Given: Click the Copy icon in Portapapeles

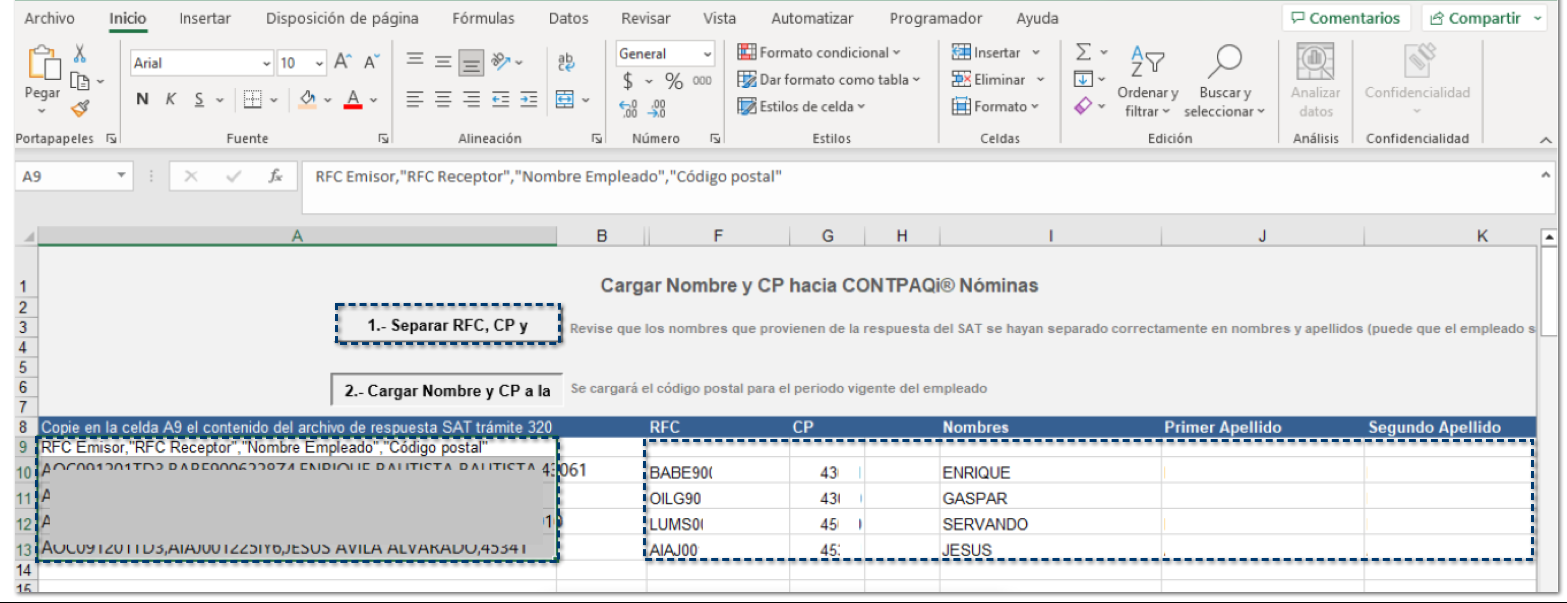Looking at the screenshot, I should (79, 80).
